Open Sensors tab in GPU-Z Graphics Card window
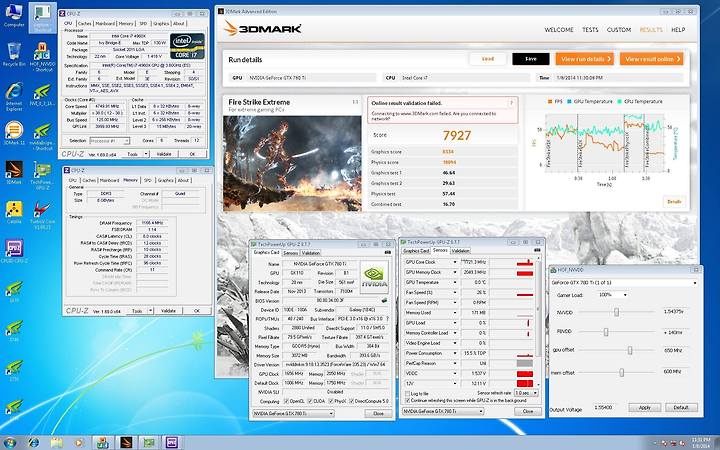 point(291,253)
